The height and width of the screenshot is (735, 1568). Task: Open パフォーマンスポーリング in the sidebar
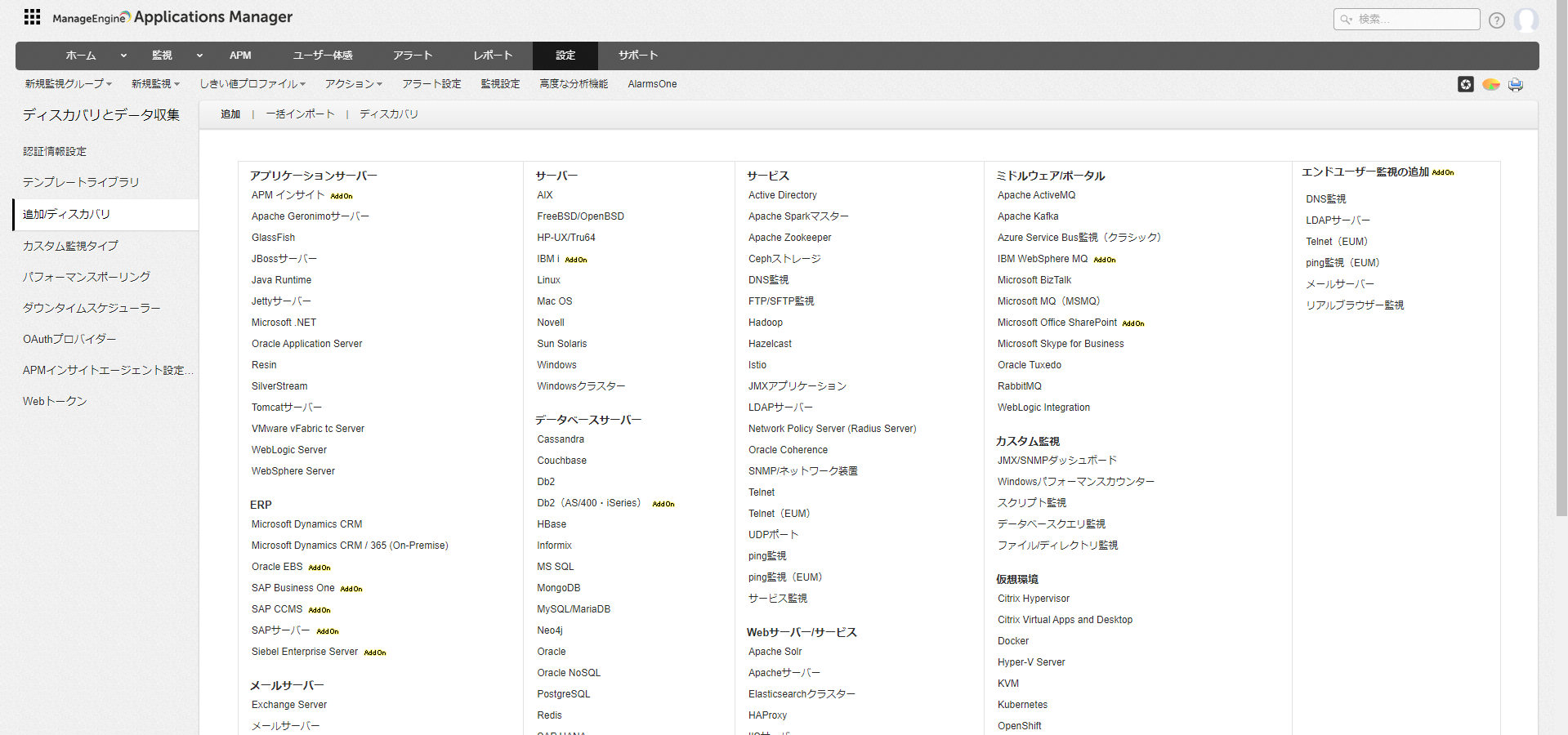[87, 277]
